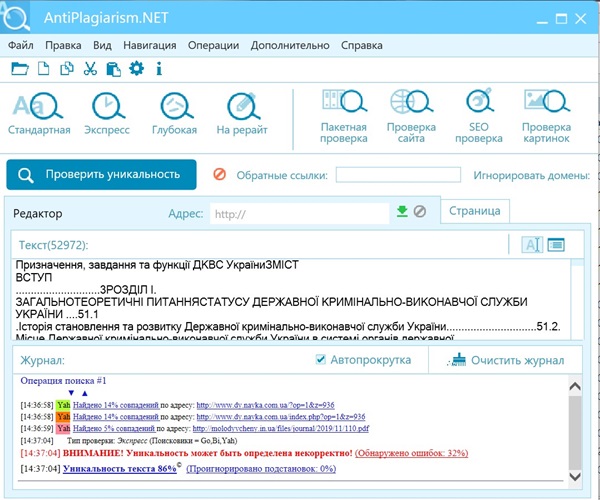Open molodyvcheny.in.ua journal PDF link

point(281,428)
